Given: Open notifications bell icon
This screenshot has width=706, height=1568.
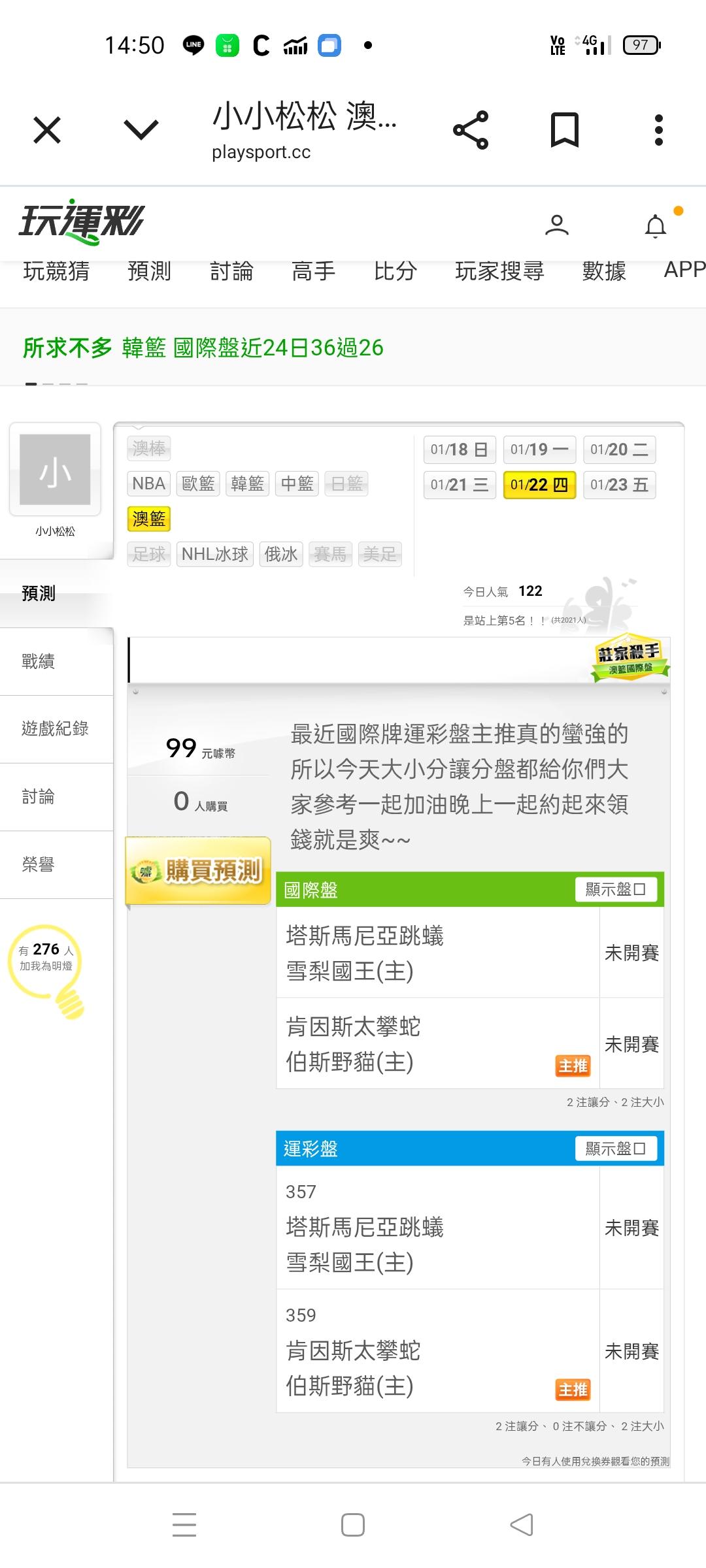Looking at the screenshot, I should [x=656, y=226].
